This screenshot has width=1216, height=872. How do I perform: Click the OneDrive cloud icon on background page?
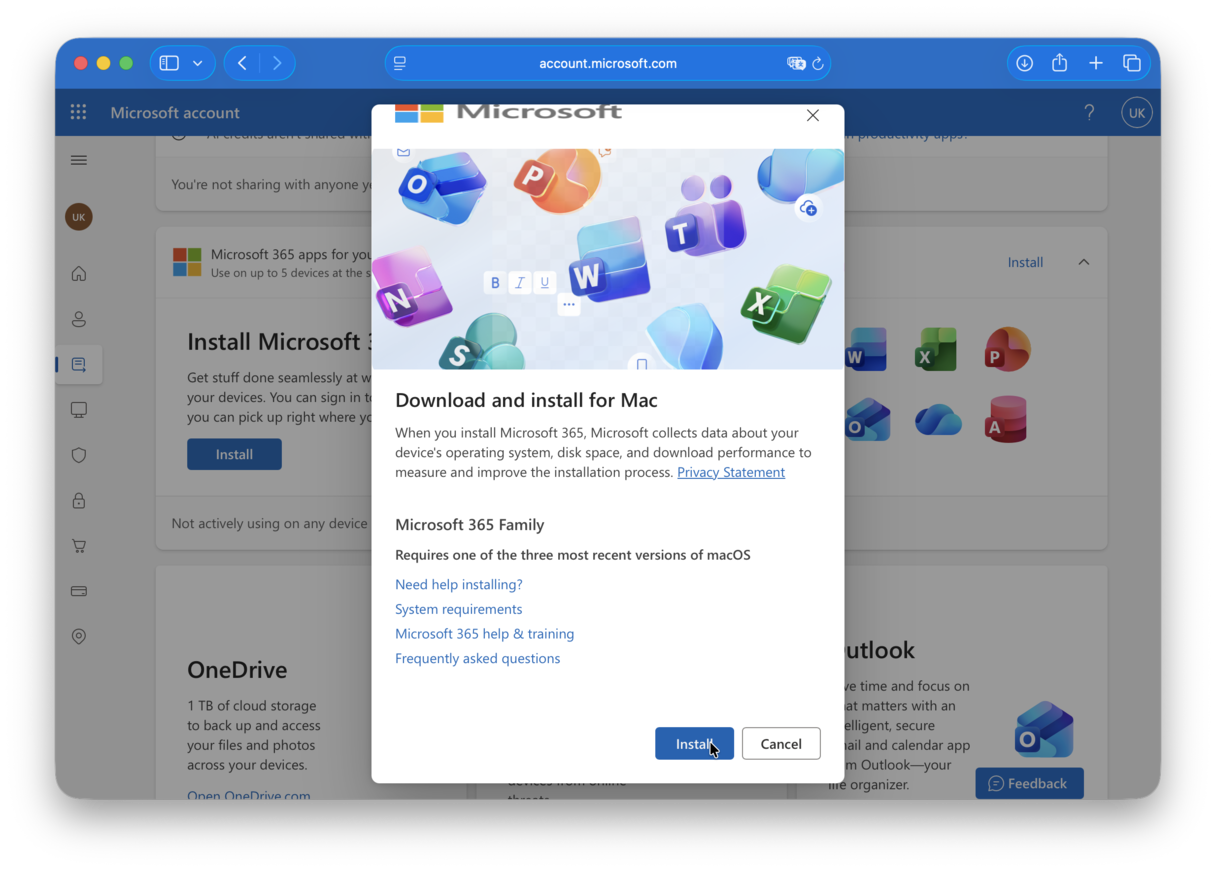coord(938,420)
